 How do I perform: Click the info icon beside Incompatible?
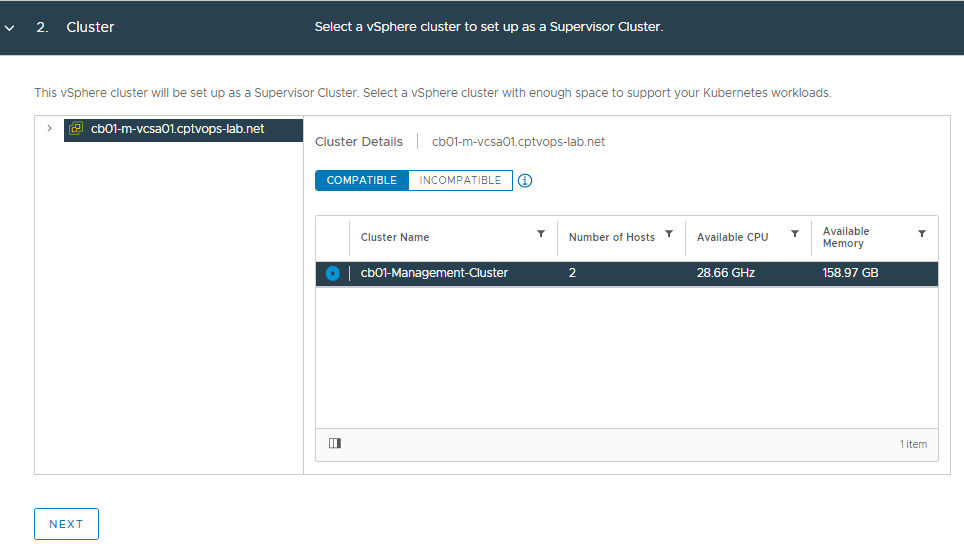coord(525,181)
